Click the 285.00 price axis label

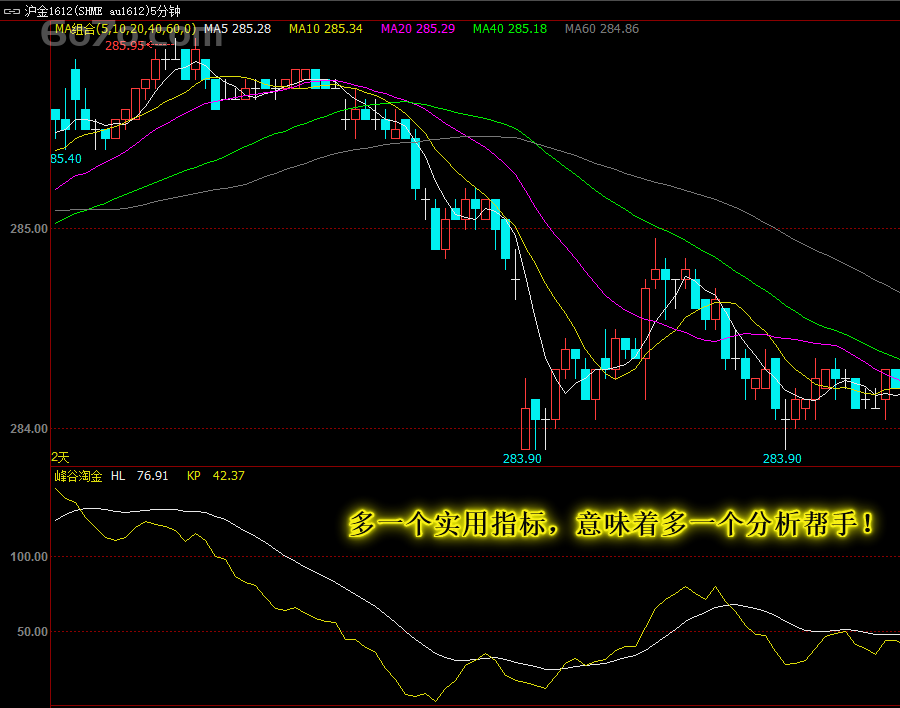click(29, 229)
